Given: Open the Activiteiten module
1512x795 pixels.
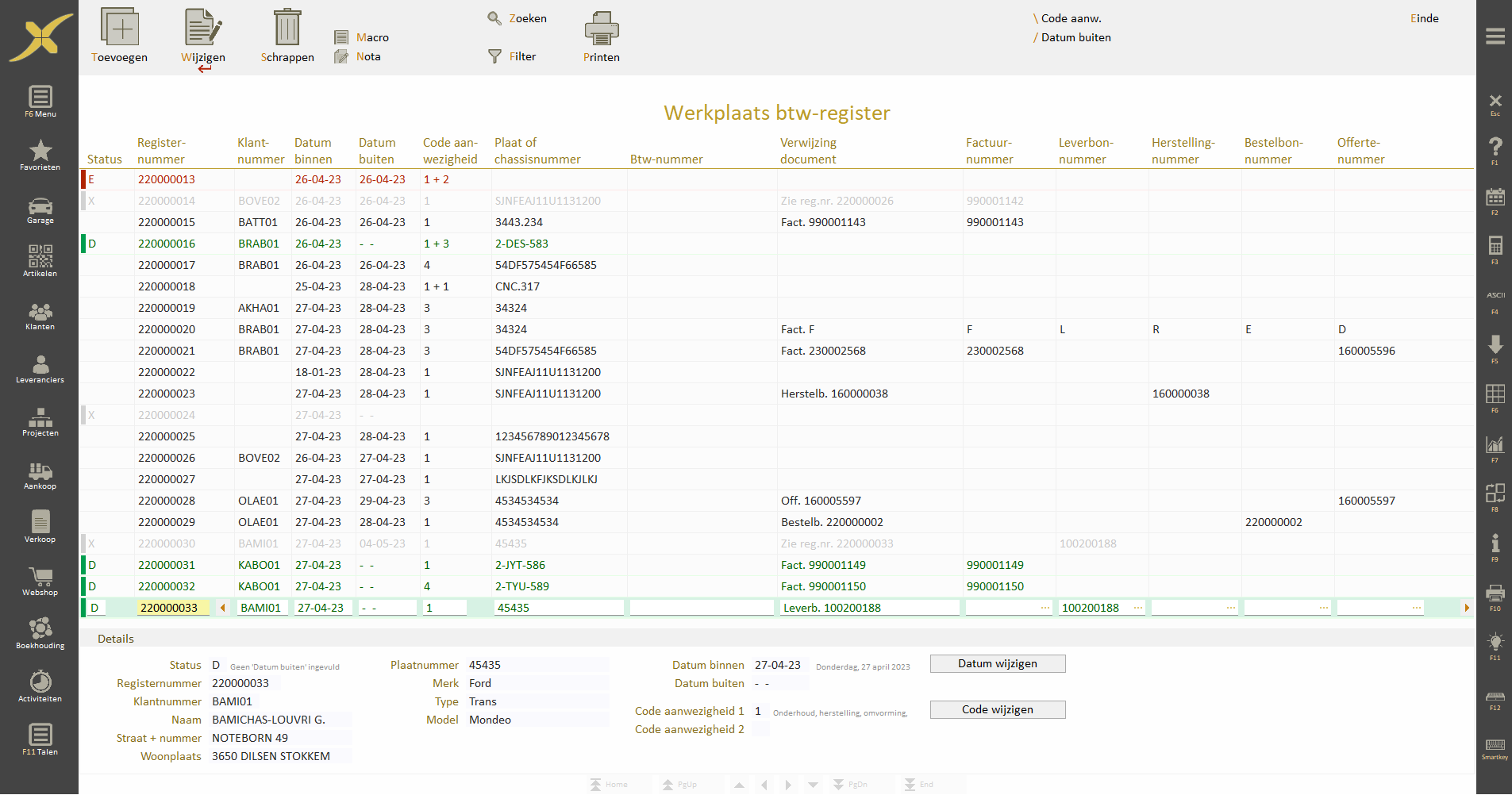Looking at the screenshot, I should (x=40, y=686).
